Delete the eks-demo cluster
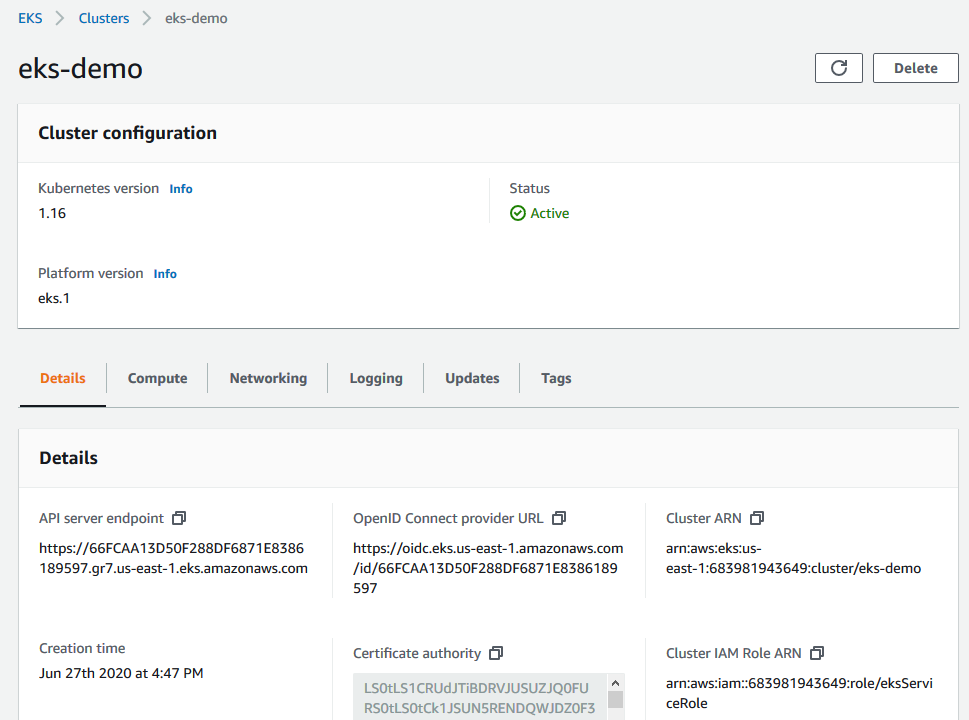969x720 pixels. point(915,68)
